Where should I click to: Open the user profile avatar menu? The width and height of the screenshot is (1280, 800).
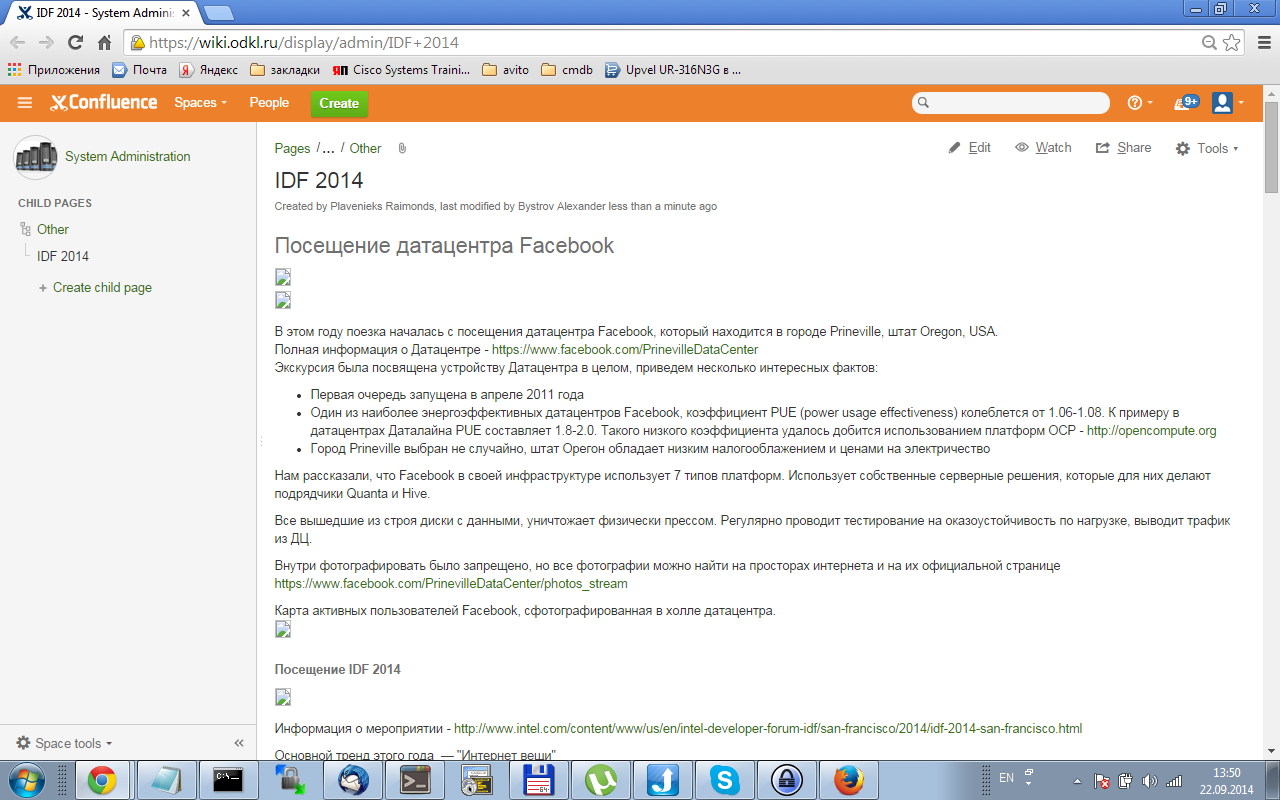point(1222,103)
